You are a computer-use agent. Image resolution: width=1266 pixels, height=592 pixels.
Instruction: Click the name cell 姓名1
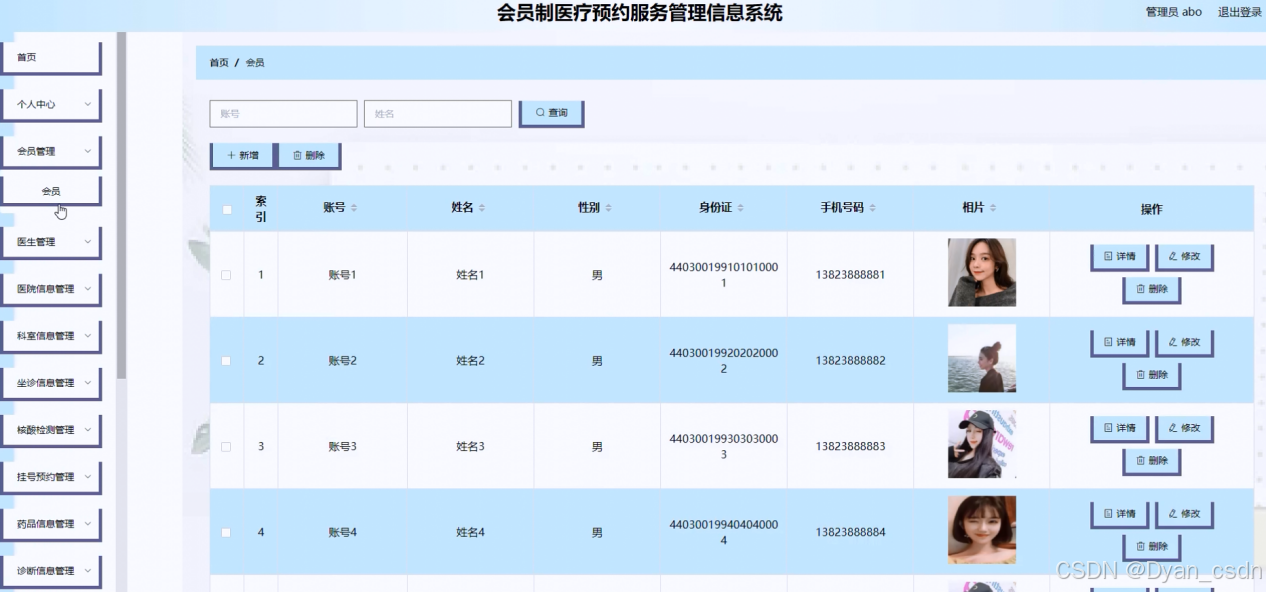(x=470, y=275)
